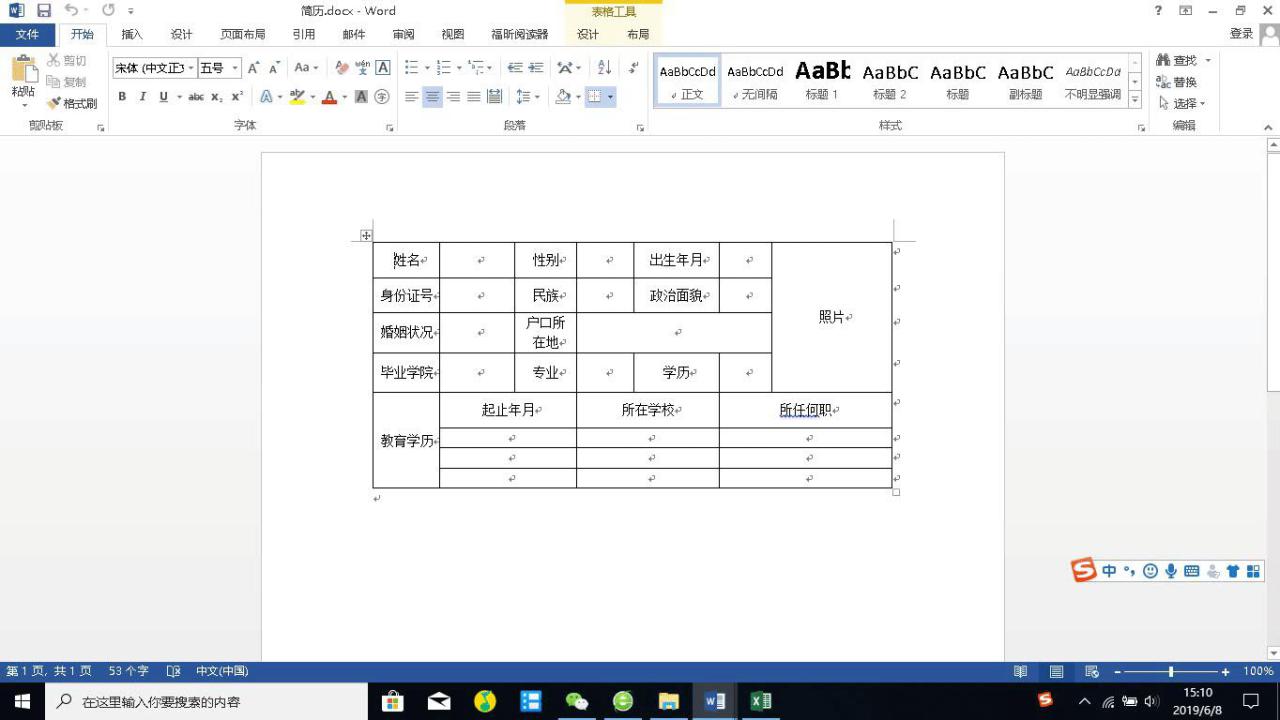This screenshot has height=720, width=1280.
Task: Click the Phonetic Guide (wén) icon
Action: coord(362,68)
